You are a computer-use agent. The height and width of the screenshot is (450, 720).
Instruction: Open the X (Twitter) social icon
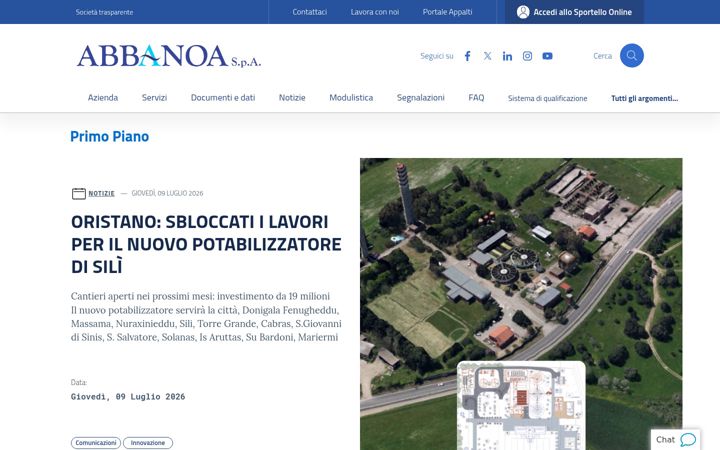click(487, 56)
